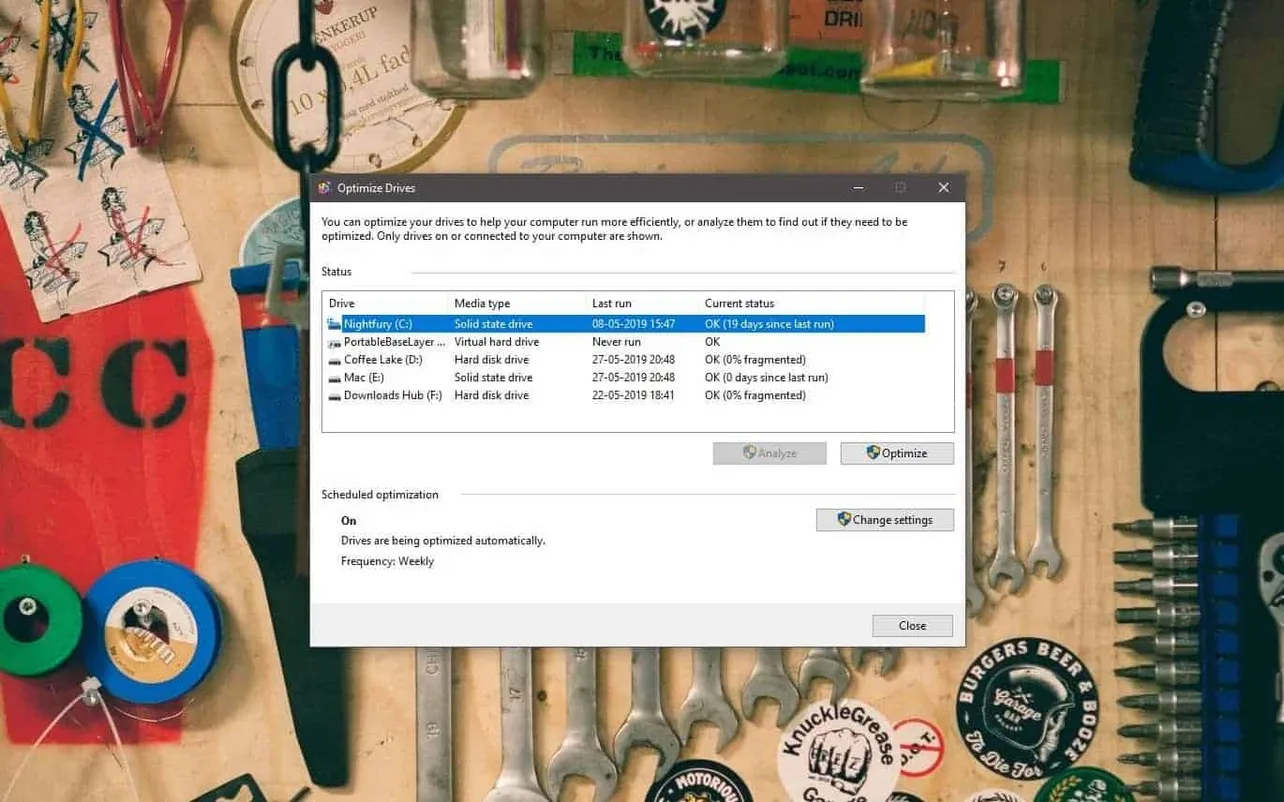Click the Optimize Drives title bar icon

tap(325, 187)
